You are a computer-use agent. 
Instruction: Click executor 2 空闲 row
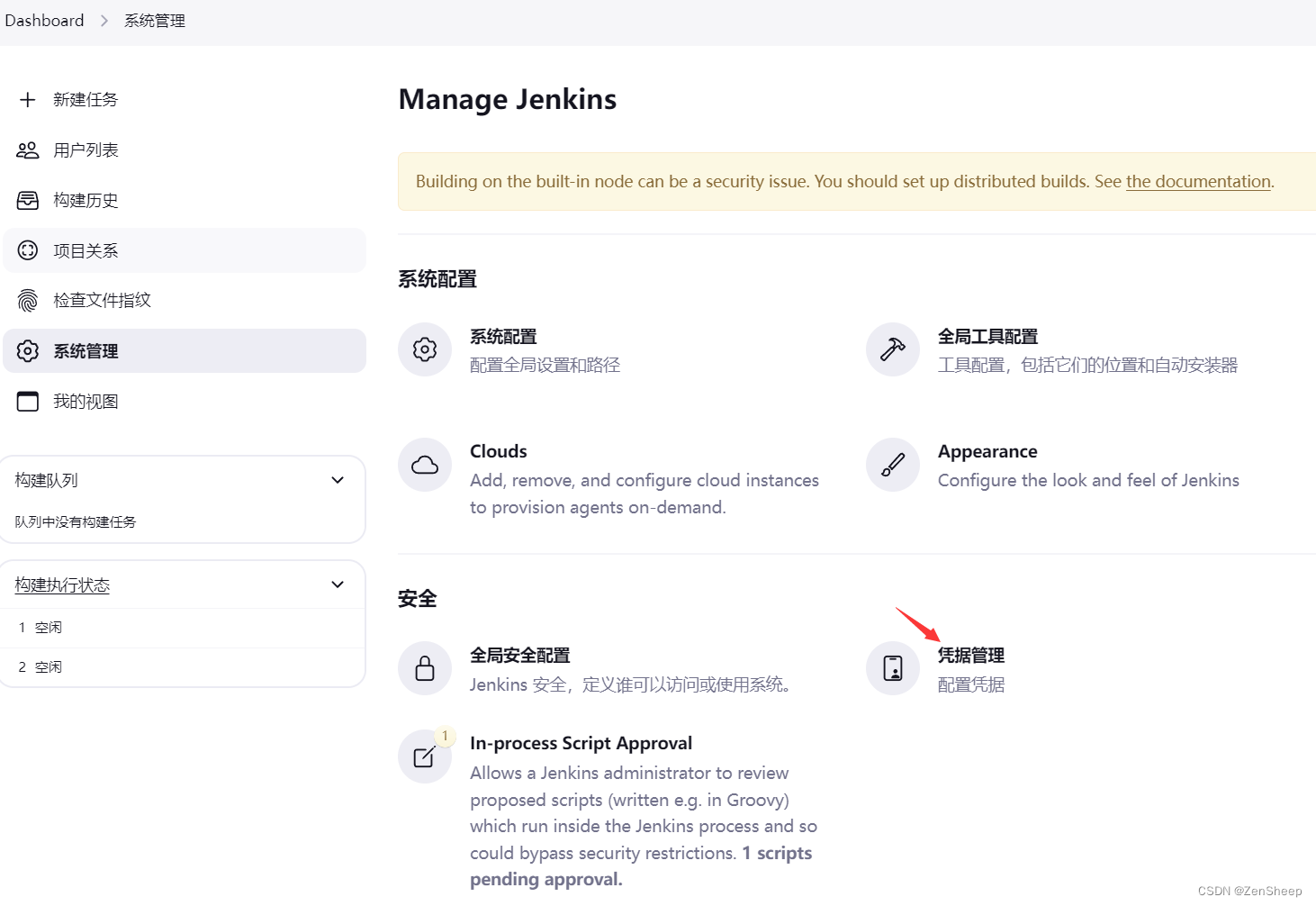pyautogui.click(x=183, y=667)
